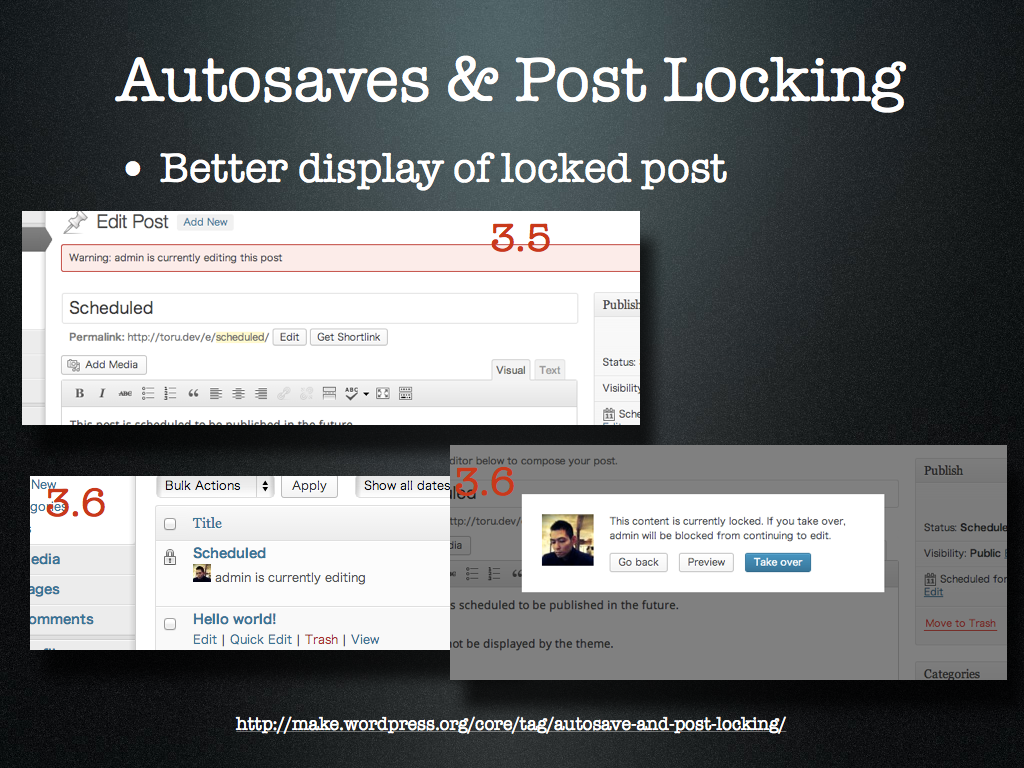Sort posts by the Title column header
1024x768 pixels.
point(207,523)
